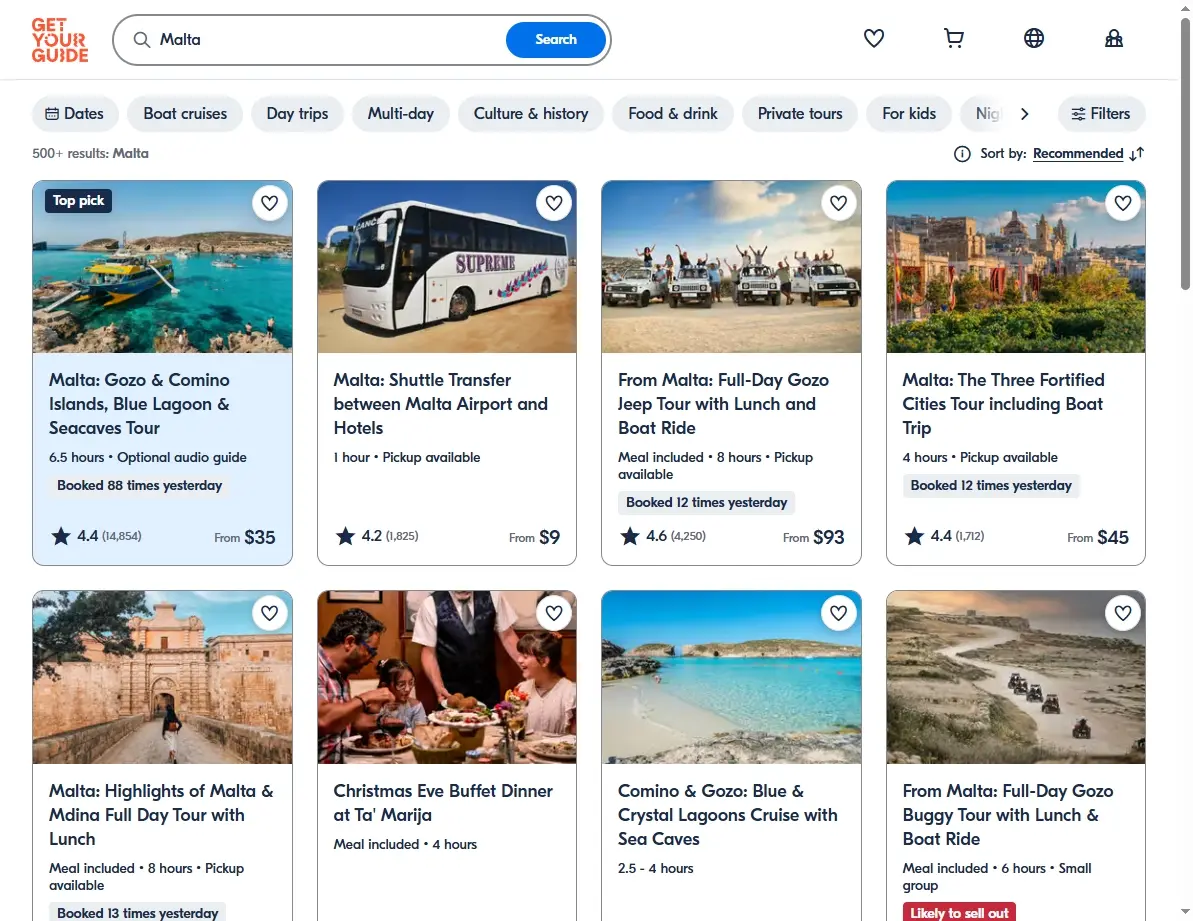Image resolution: width=1193 pixels, height=921 pixels.
Task: Select the For kids chip
Action: (908, 114)
